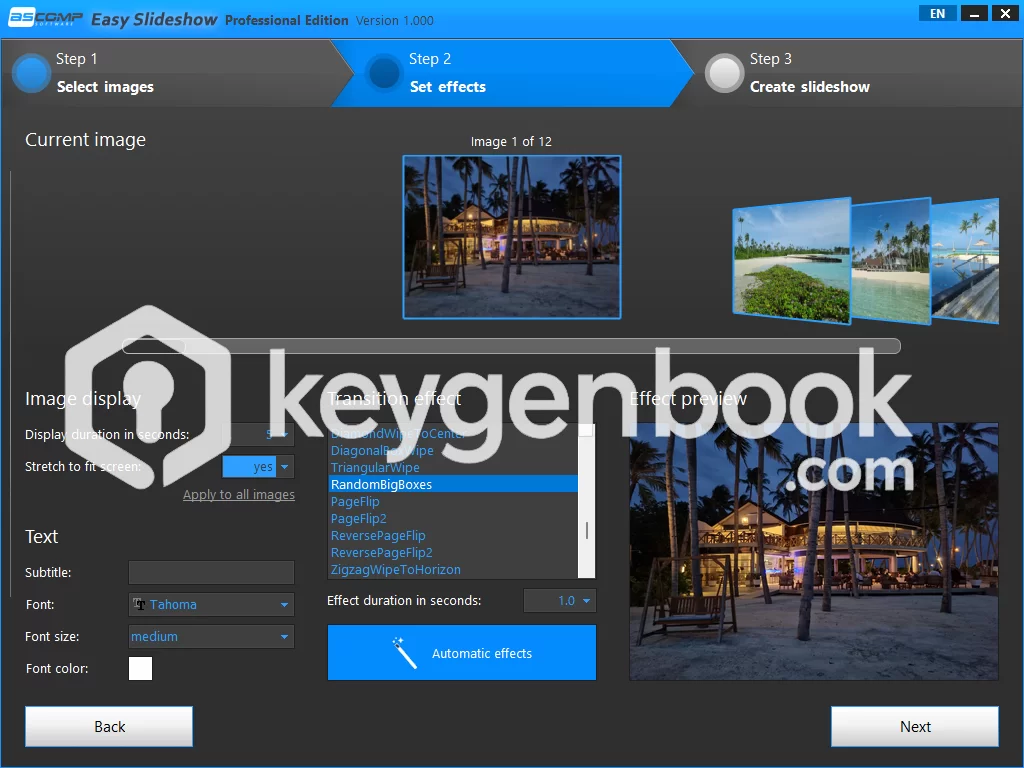Click the ASCOMP logo icon
The height and width of the screenshot is (768, 1024).
tap(45, 18)
